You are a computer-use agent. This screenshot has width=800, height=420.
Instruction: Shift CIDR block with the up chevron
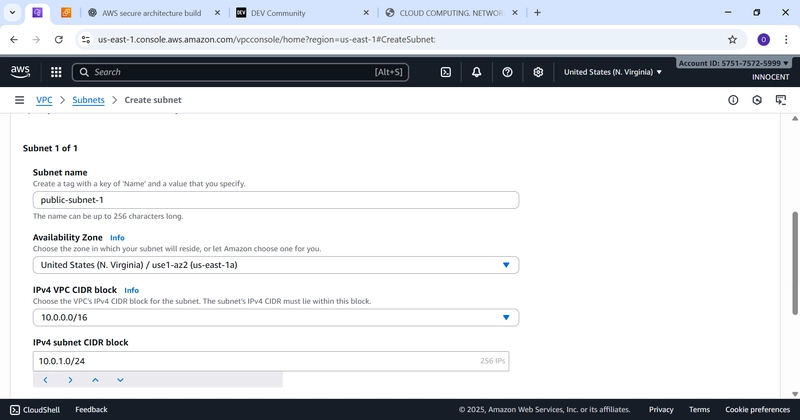pos(95,380)
